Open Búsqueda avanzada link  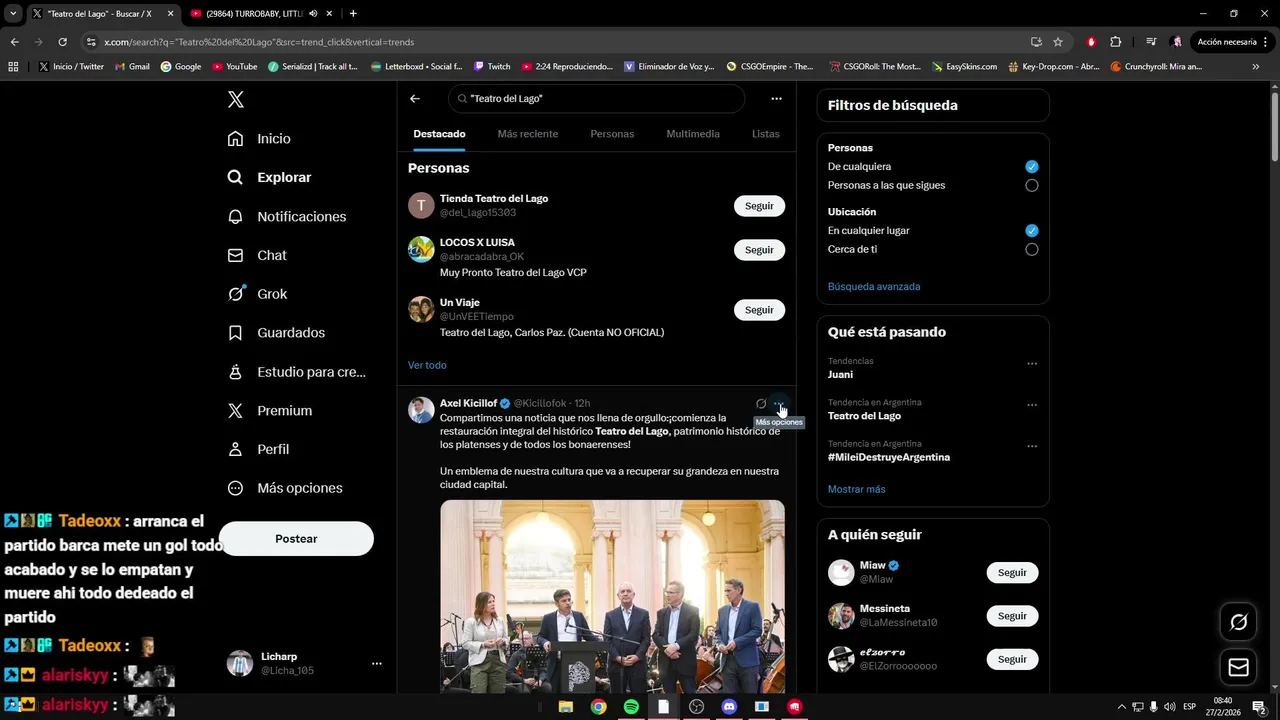[x=874, y=287]
